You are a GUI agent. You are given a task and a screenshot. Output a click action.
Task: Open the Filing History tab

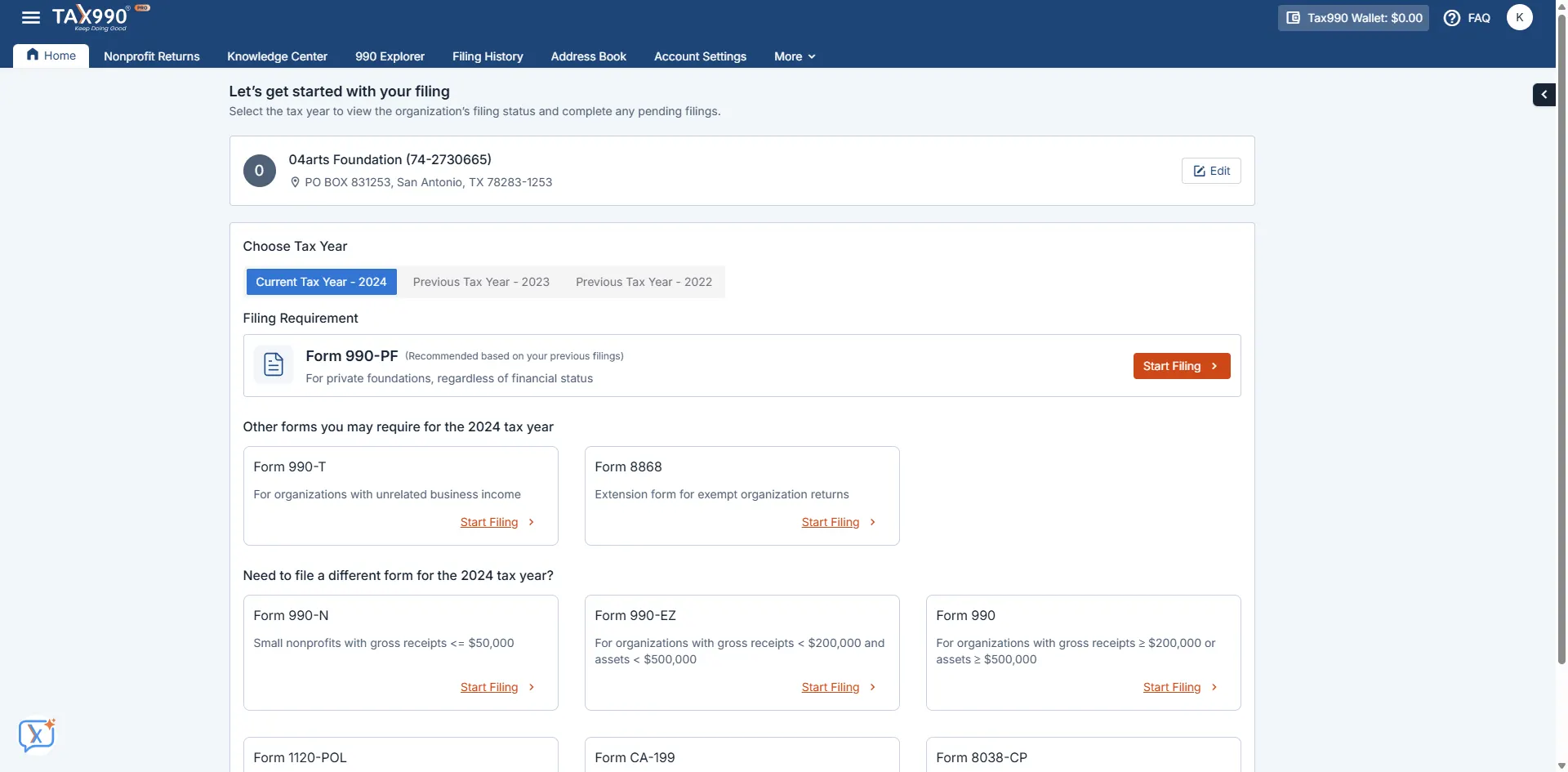click(488, 56)
